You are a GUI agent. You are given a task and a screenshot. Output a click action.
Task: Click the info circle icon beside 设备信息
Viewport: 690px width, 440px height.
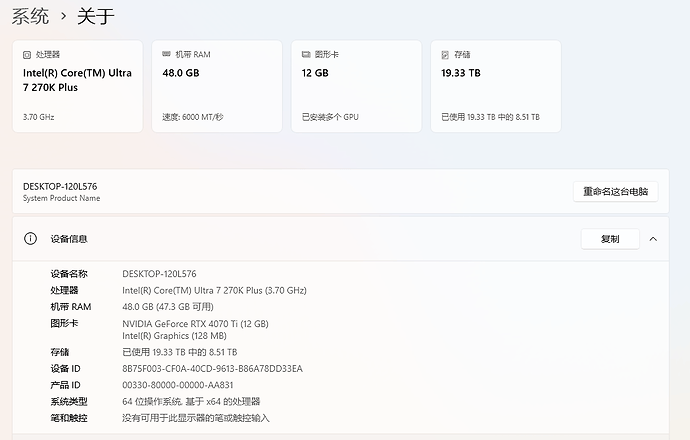(30, 239)
